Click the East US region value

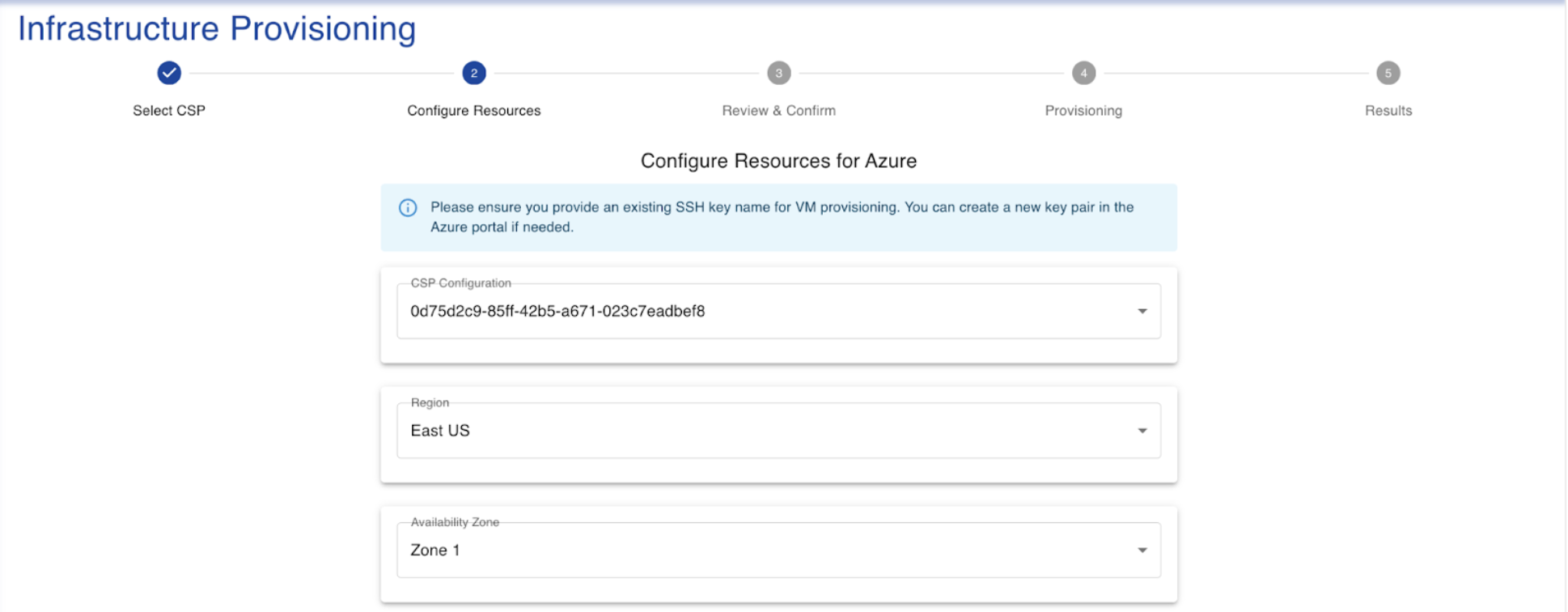point(440,431)
